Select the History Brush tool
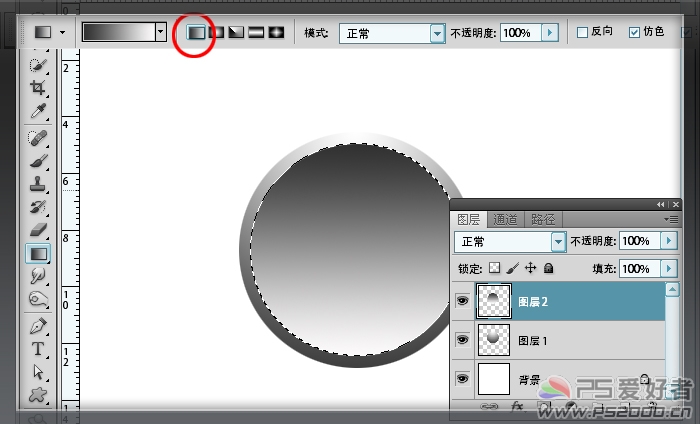This screenshot has height=424, width=700. coord(38,207)
